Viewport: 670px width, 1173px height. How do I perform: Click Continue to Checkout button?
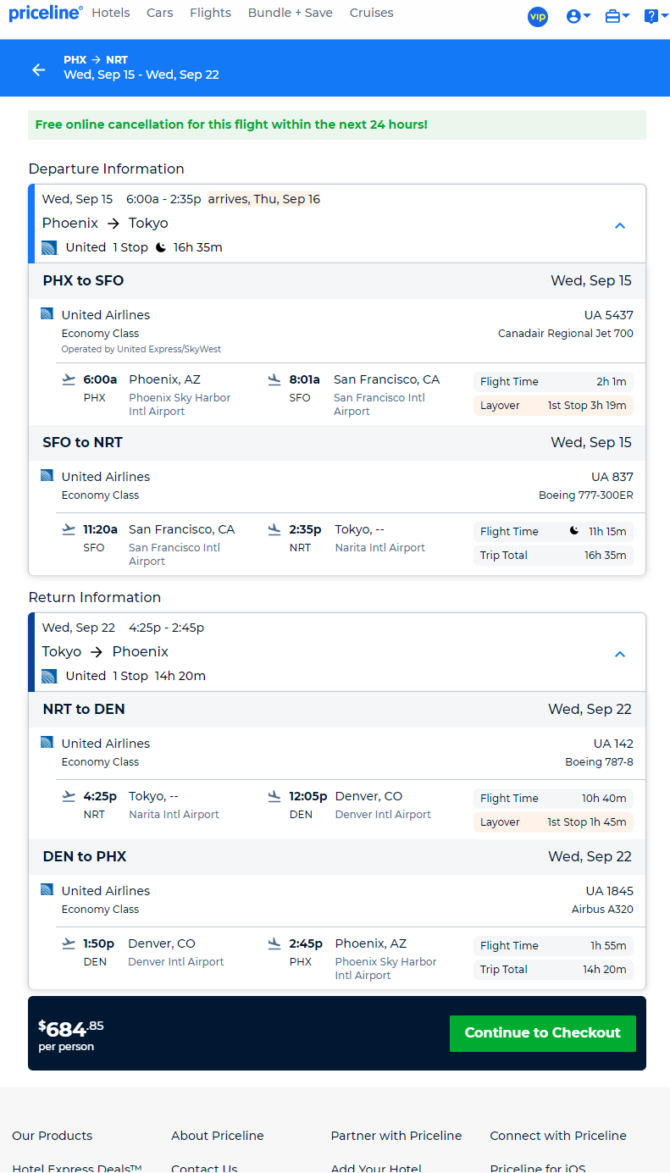(543, 1033)
